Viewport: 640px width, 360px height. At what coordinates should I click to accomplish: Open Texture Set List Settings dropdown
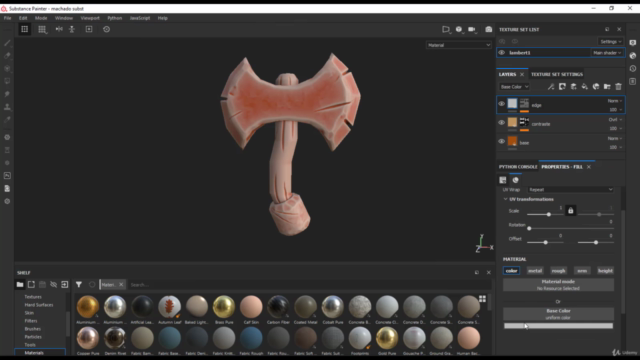coord(611,41)
